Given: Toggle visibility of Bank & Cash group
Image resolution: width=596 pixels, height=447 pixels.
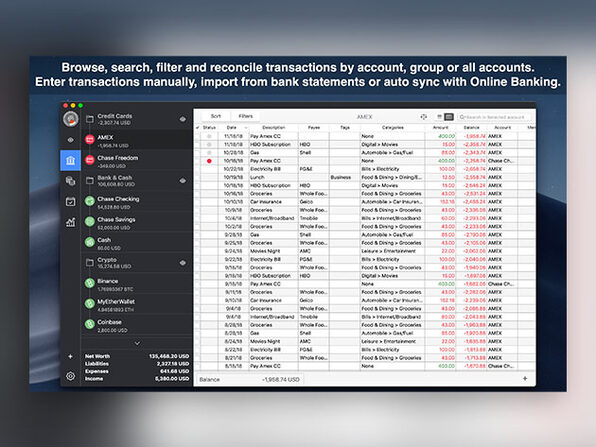Looking at the screenshot, I should 183,181.
